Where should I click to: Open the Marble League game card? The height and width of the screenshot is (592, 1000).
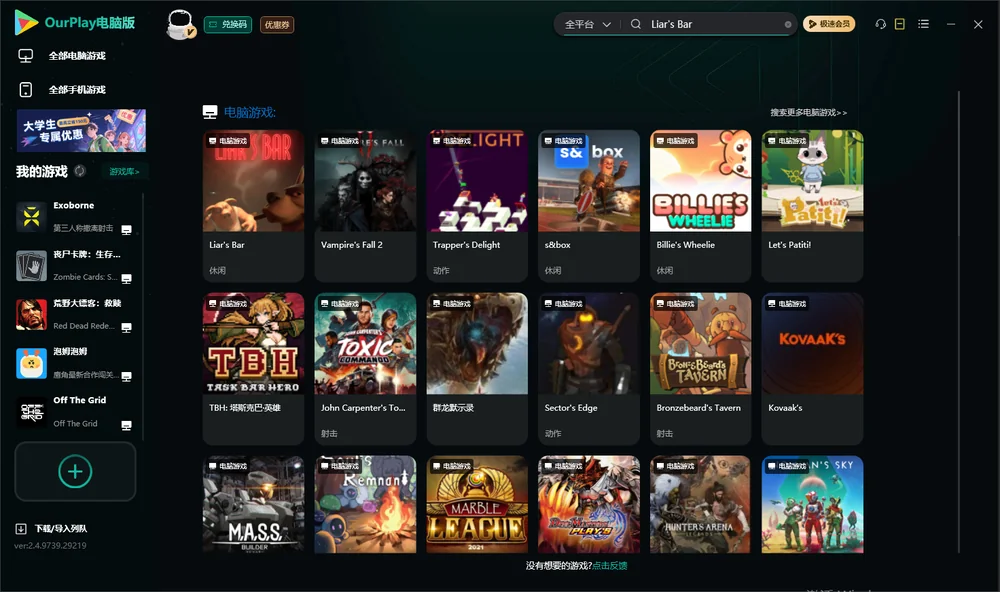(x=477, y=504)
